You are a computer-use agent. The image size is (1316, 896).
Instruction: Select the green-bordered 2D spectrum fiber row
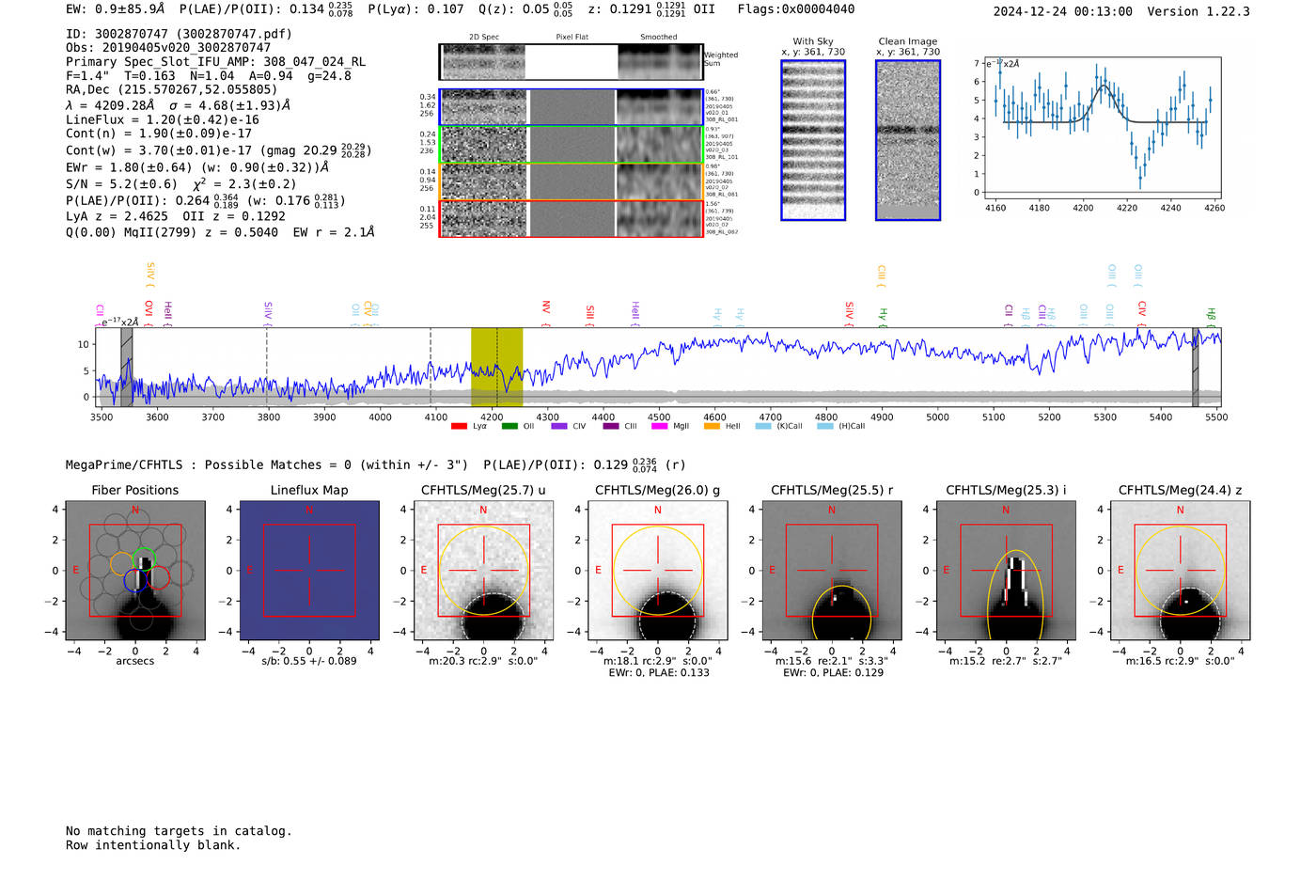click(572, 145)
